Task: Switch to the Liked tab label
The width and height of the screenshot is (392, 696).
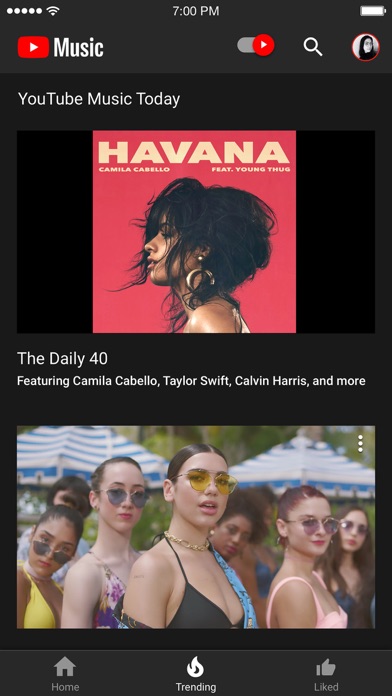Action: 326,687
